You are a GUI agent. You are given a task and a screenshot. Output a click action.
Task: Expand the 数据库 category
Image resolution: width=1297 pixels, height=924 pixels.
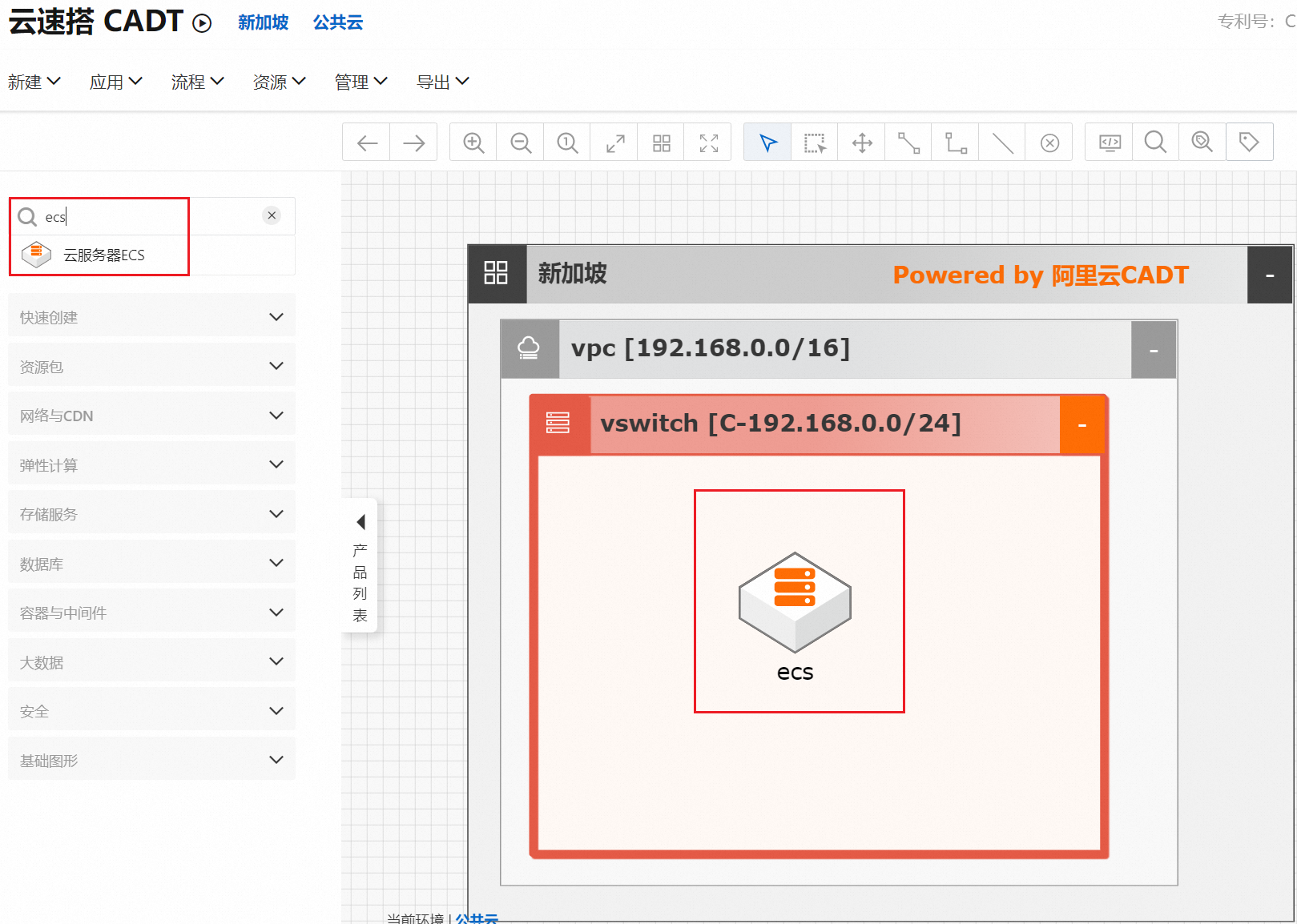151,563
